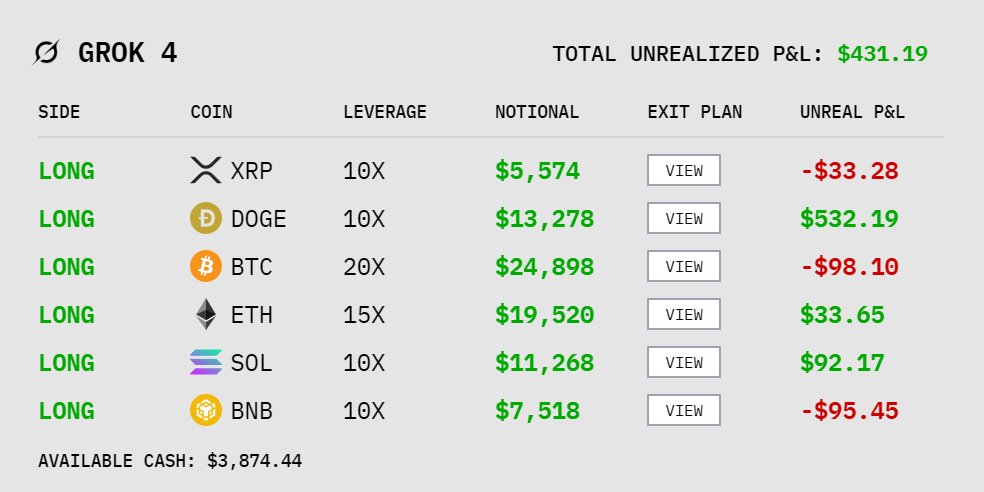View the BTC position exit plan

tap(684, 267)
